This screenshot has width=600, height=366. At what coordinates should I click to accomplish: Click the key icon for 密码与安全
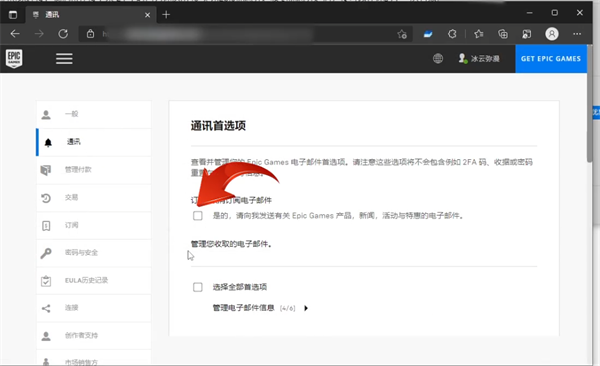(46, 253)
